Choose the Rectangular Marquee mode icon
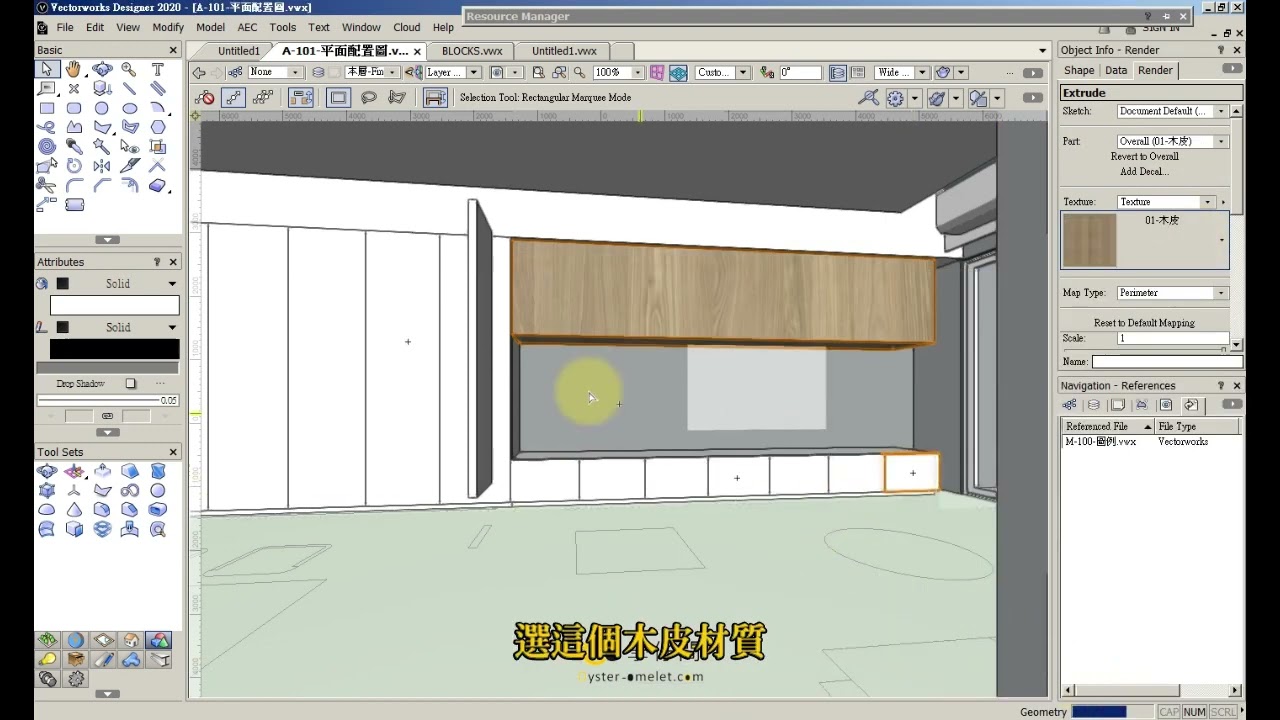 [339, 97]
